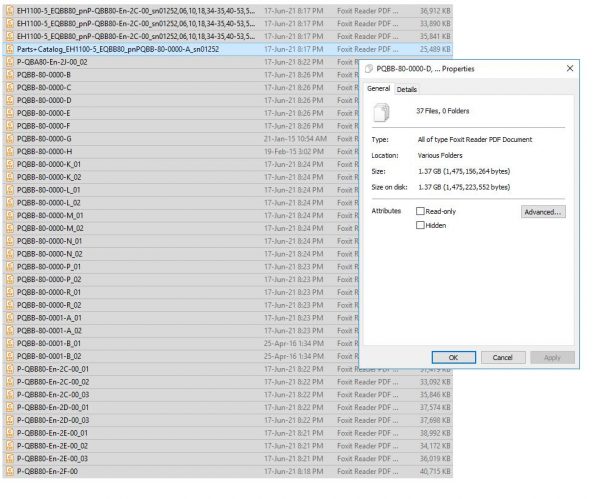
Task: Click the PDF icon of PQBB-80-0000-L_02
Action: tap(10, 203)
